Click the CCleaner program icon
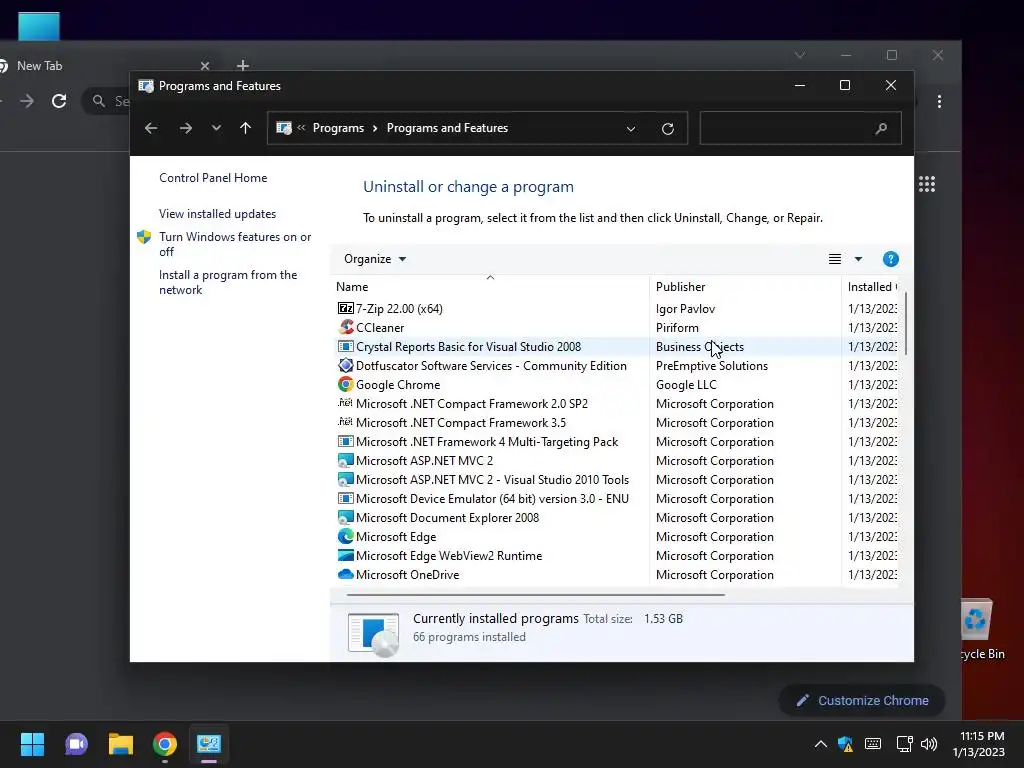Screen dimensions: 1024x768 (345, 327)
